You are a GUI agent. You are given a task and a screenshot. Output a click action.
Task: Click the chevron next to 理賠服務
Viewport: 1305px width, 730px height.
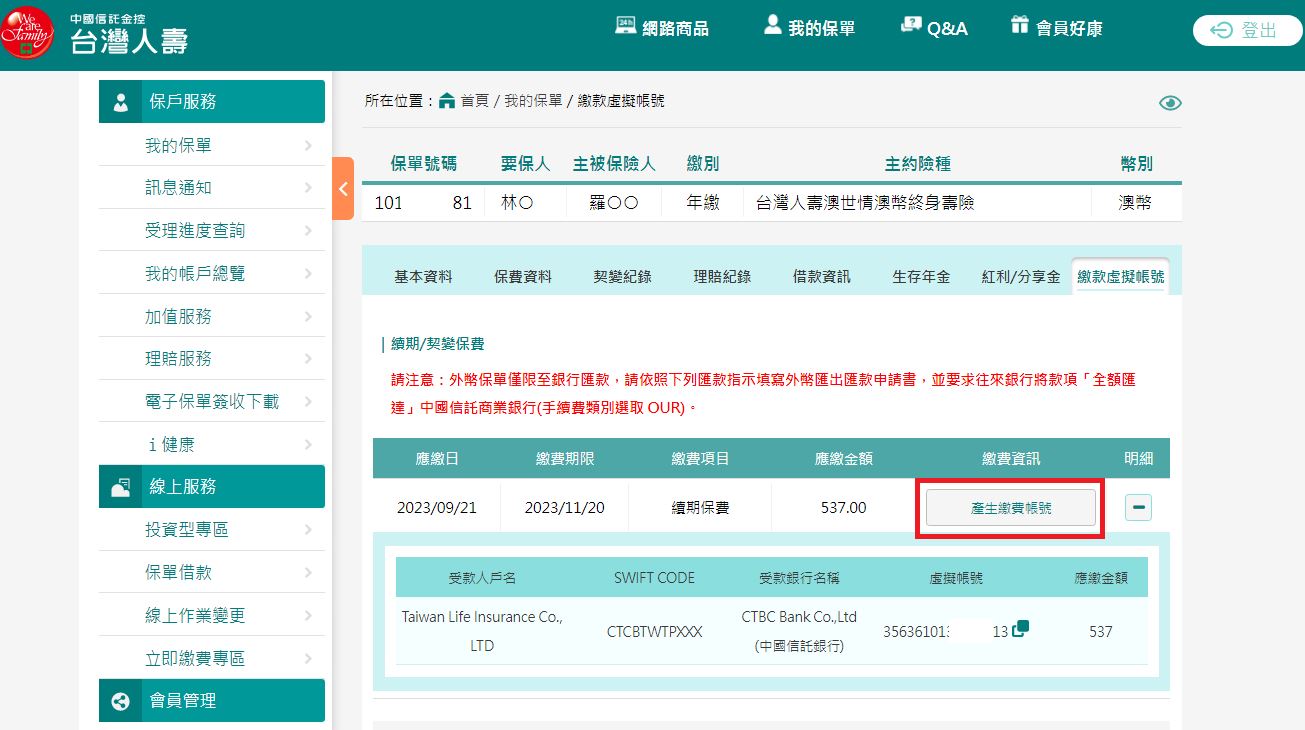click(308, 359)
